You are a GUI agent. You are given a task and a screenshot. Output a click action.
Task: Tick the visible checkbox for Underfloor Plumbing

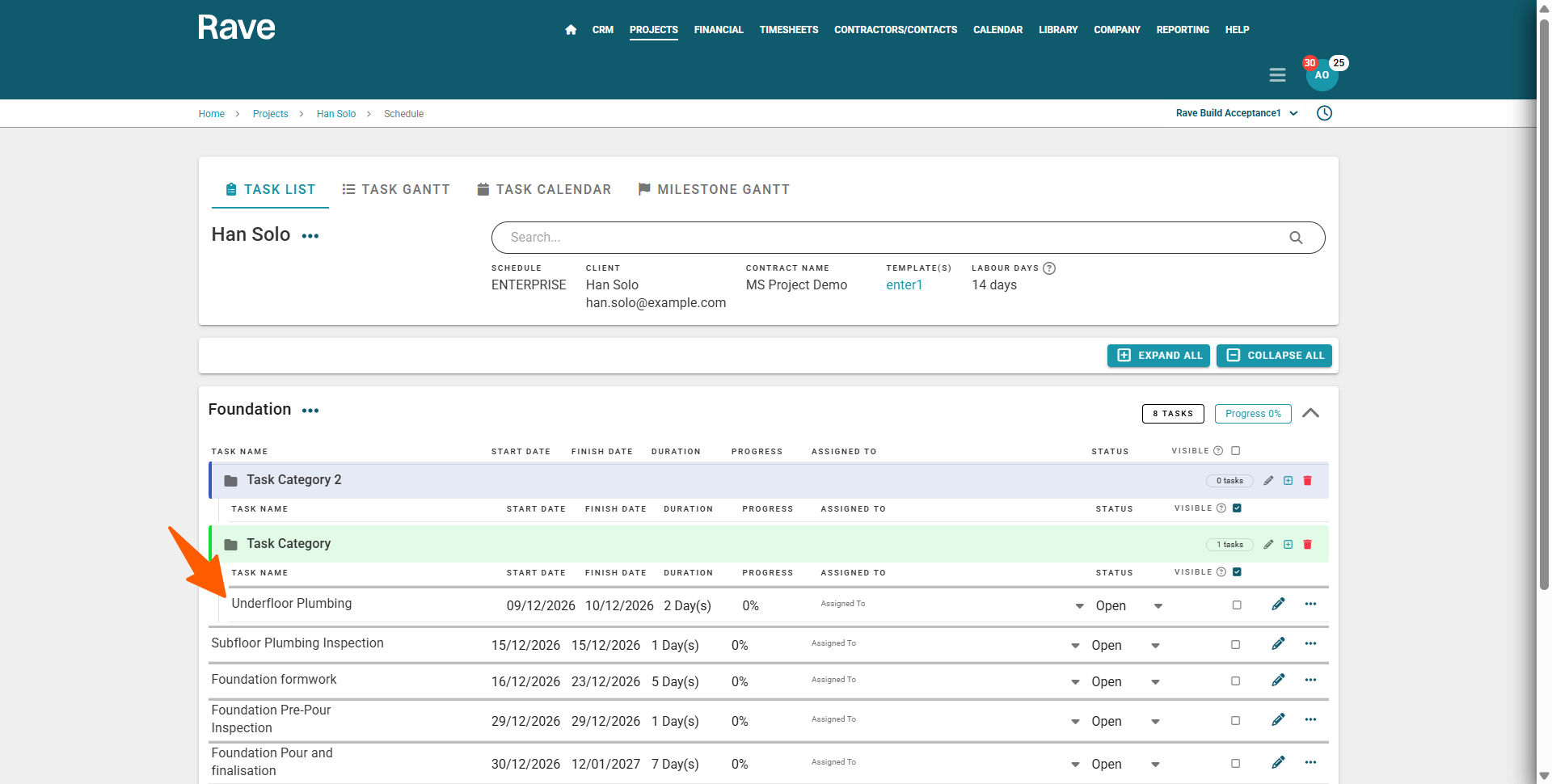click(x=1237, y=605)
